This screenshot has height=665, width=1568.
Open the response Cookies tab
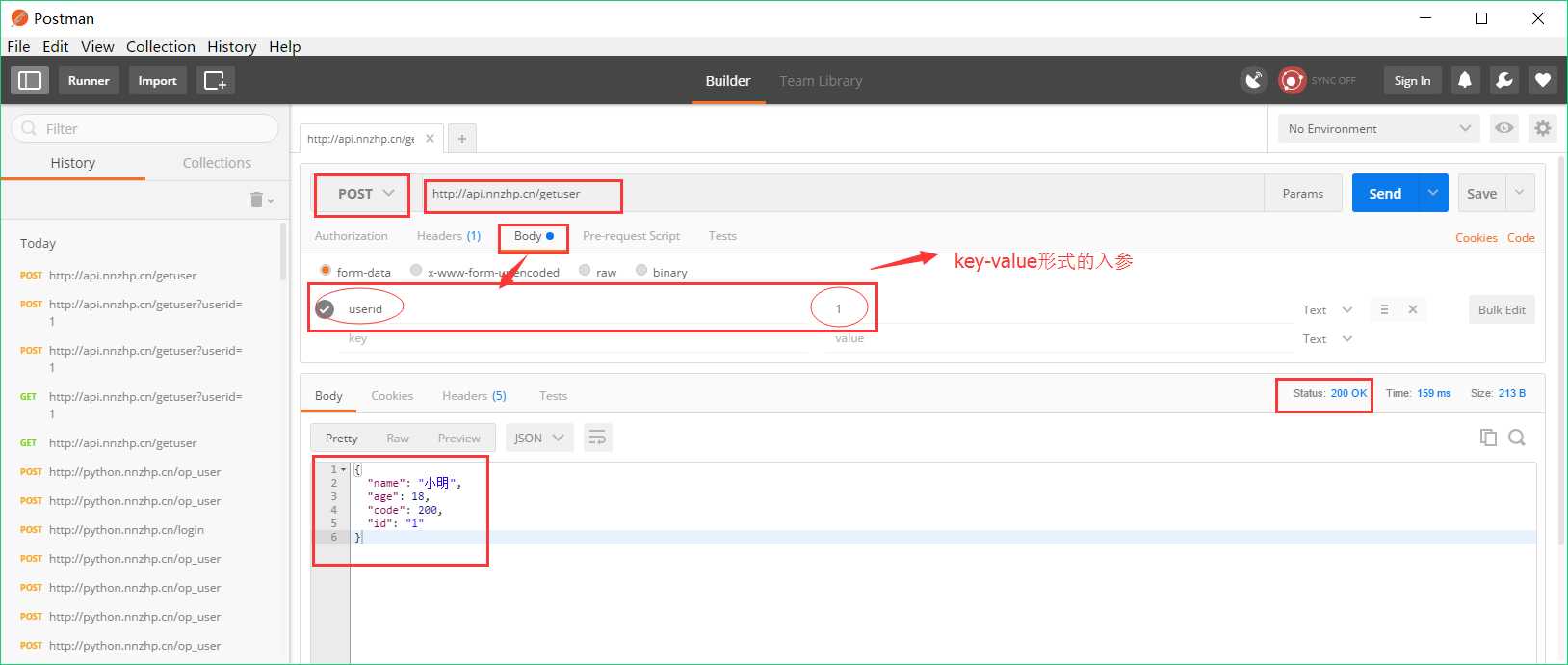click(392, 396)
